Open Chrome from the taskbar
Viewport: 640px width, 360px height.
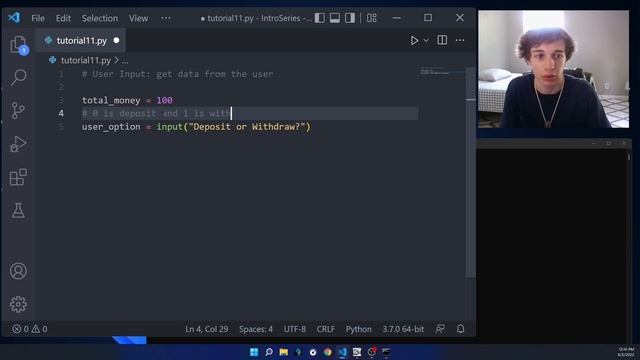[x=327, y=352]
